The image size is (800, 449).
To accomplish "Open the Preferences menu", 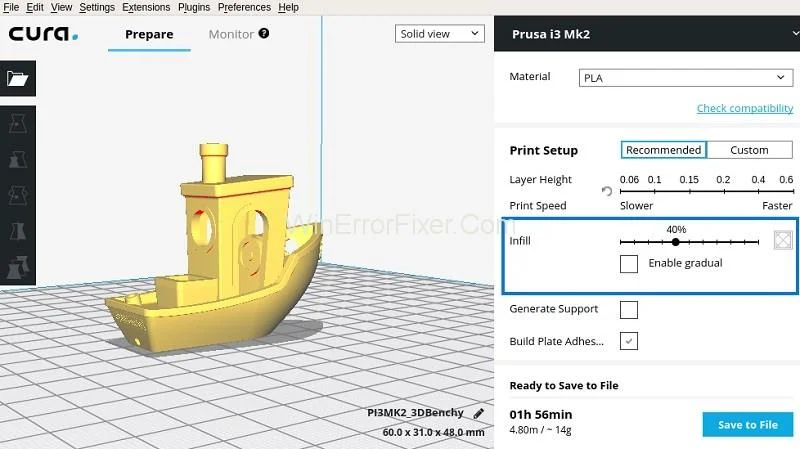I will [244, 7].
